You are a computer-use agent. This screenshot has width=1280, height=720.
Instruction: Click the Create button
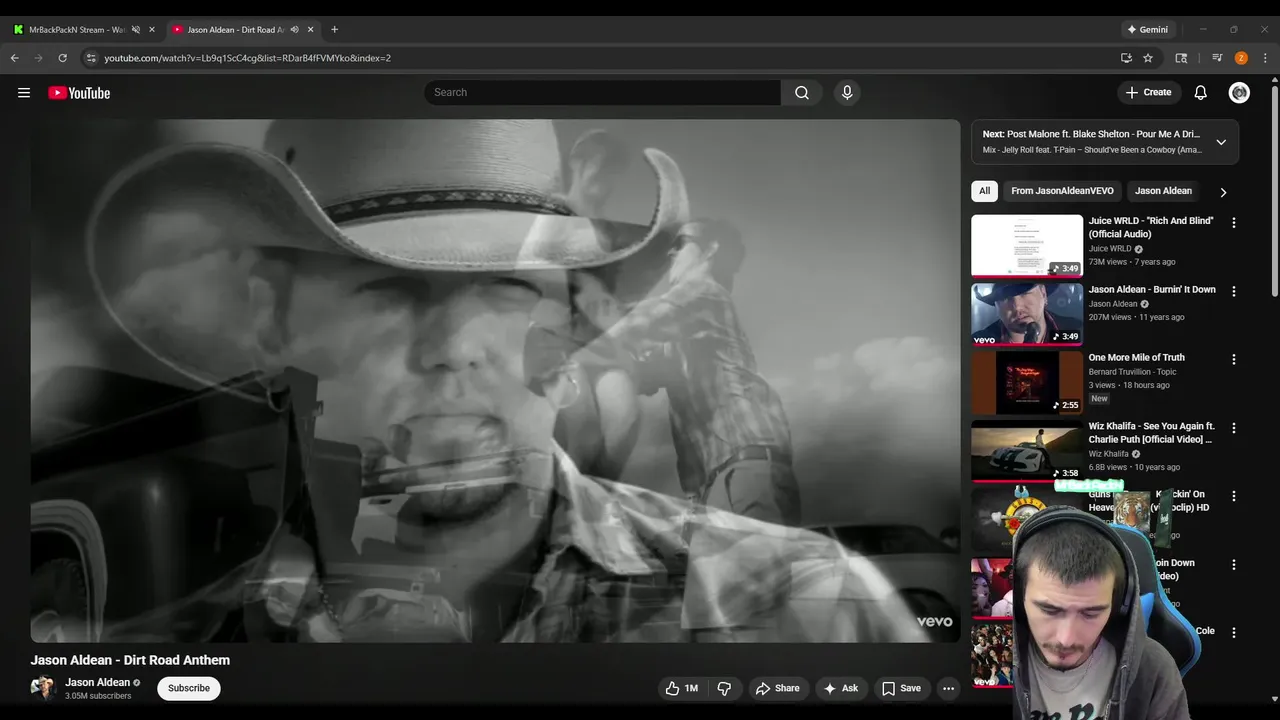point(1148,93)
